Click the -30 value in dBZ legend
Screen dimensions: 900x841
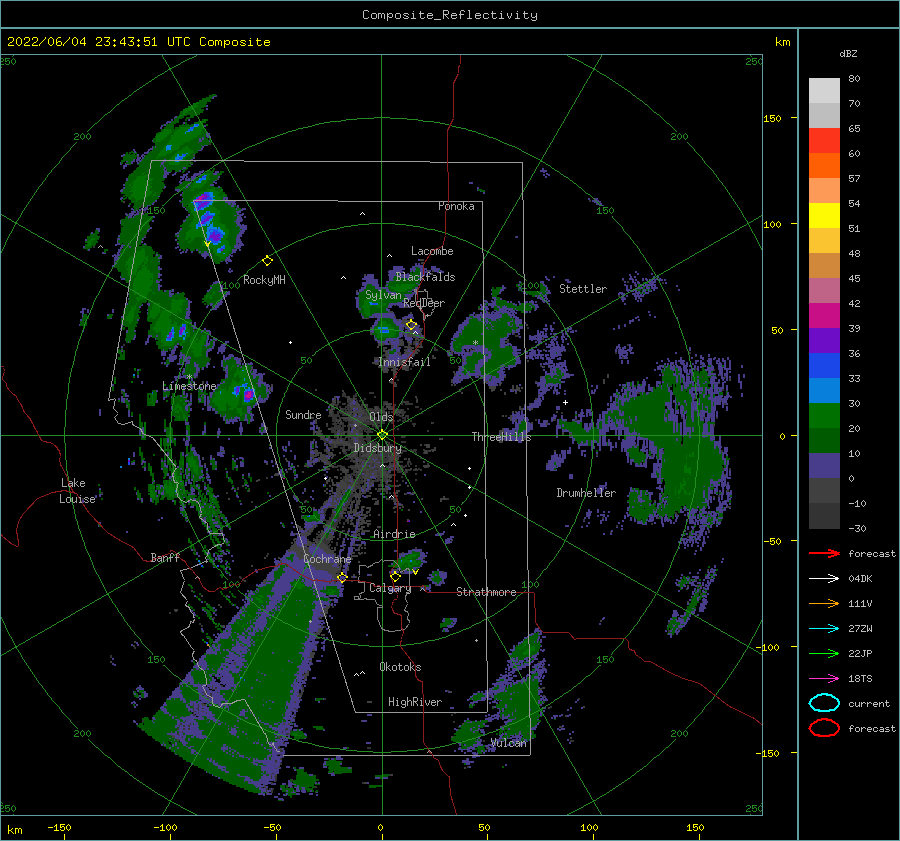[x=857, y=528]
